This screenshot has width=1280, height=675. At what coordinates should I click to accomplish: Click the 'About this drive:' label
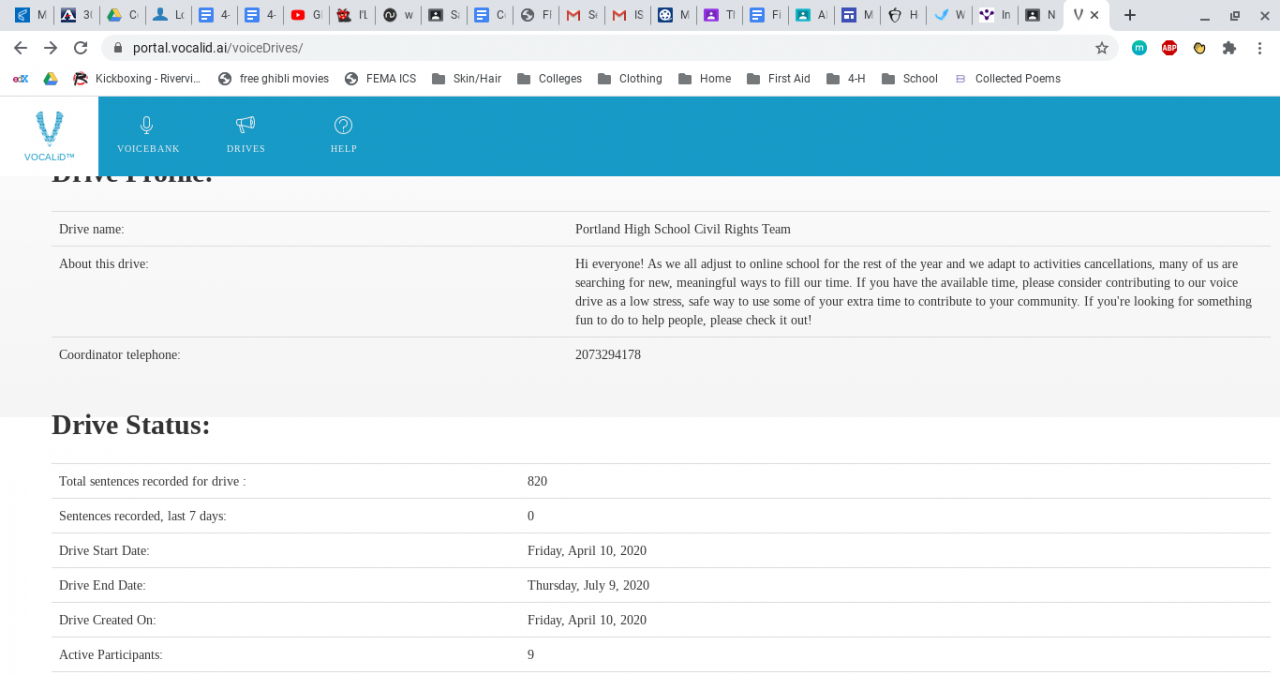point(104,264)
